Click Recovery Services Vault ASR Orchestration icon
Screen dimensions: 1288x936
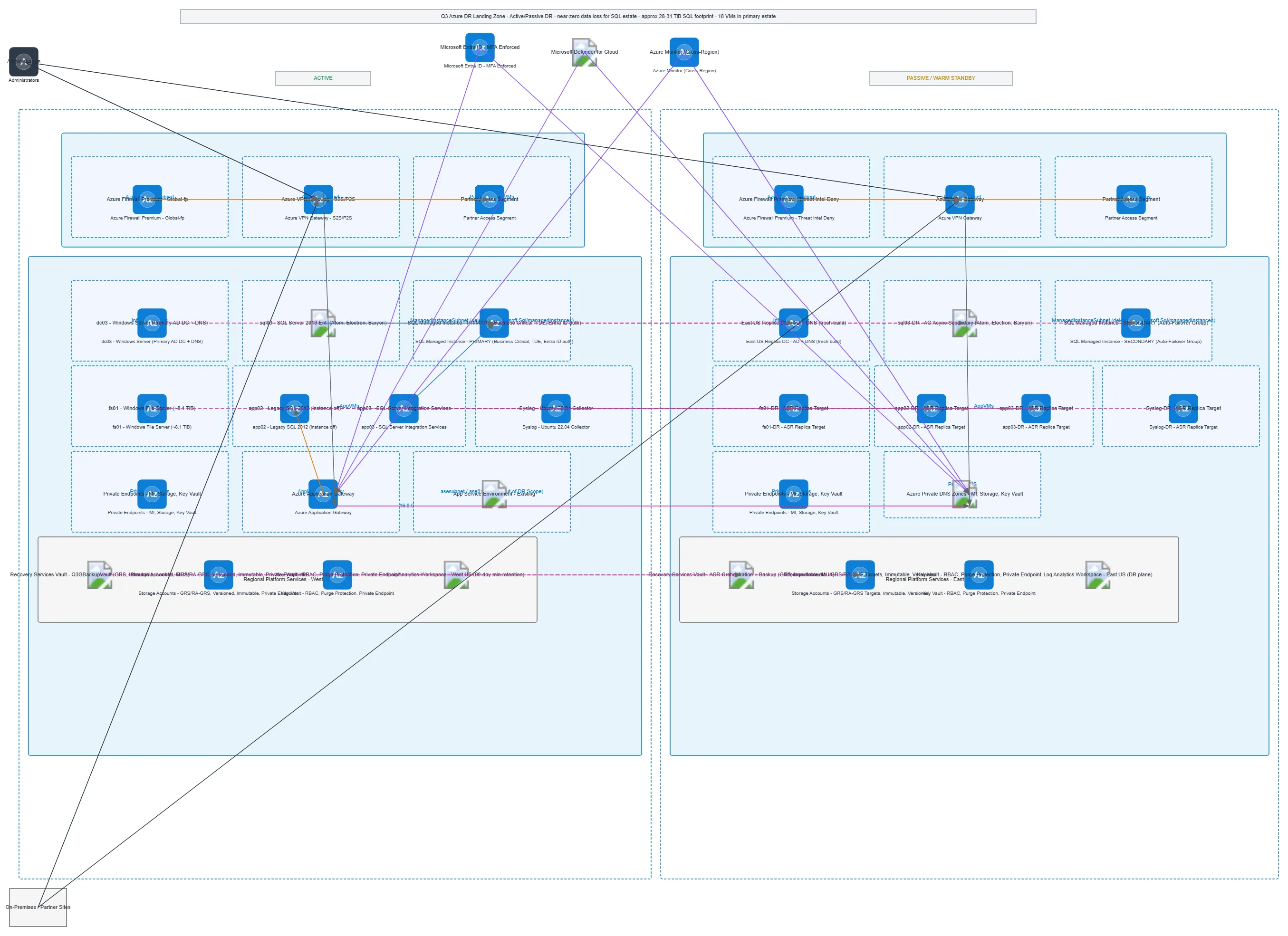point(741,575)
